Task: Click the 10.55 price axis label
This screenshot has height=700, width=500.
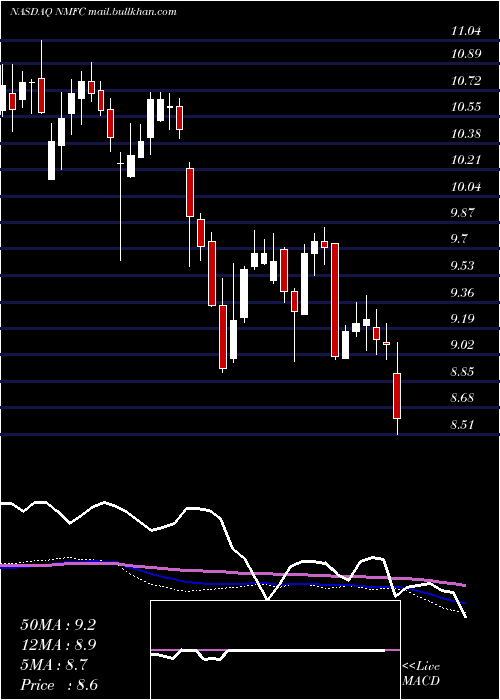Action: pos(466,107)
